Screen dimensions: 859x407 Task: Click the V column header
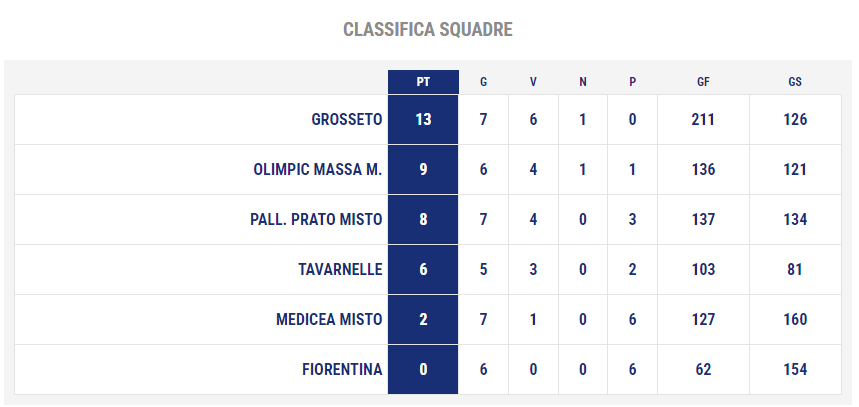tap(533, 82)
